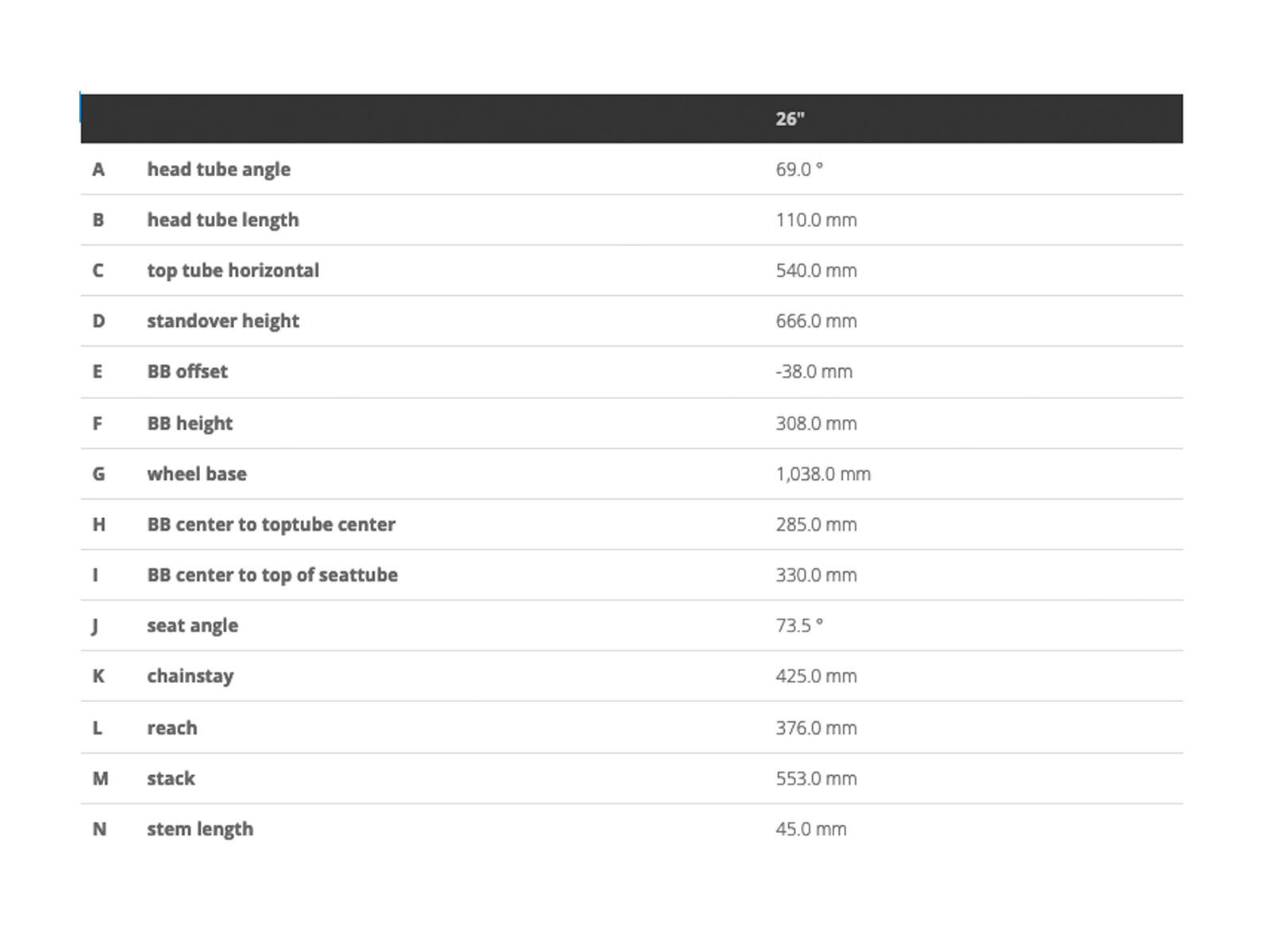Select the BB height label
Screen dimensions: 1270x952
pos(190,424)
